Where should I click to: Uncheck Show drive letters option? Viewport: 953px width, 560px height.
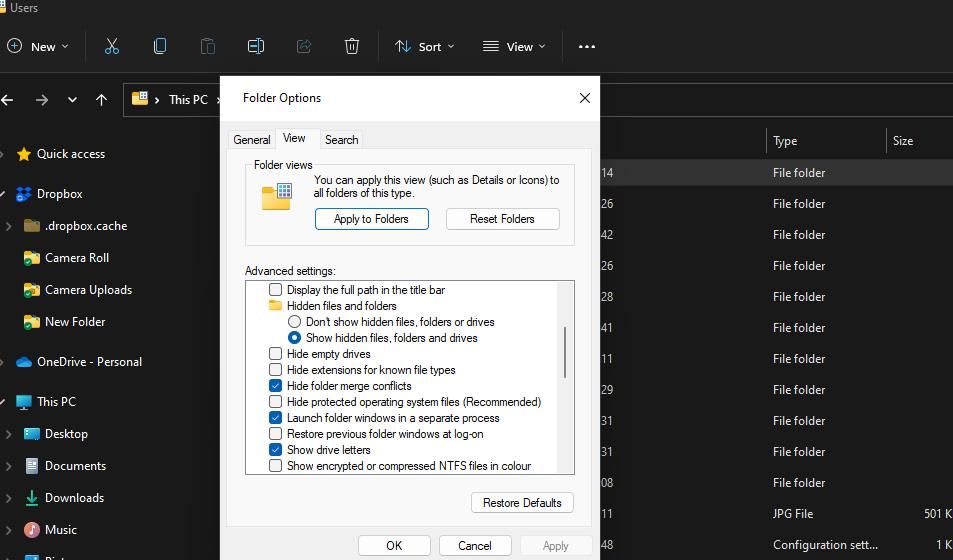point(276,450)
